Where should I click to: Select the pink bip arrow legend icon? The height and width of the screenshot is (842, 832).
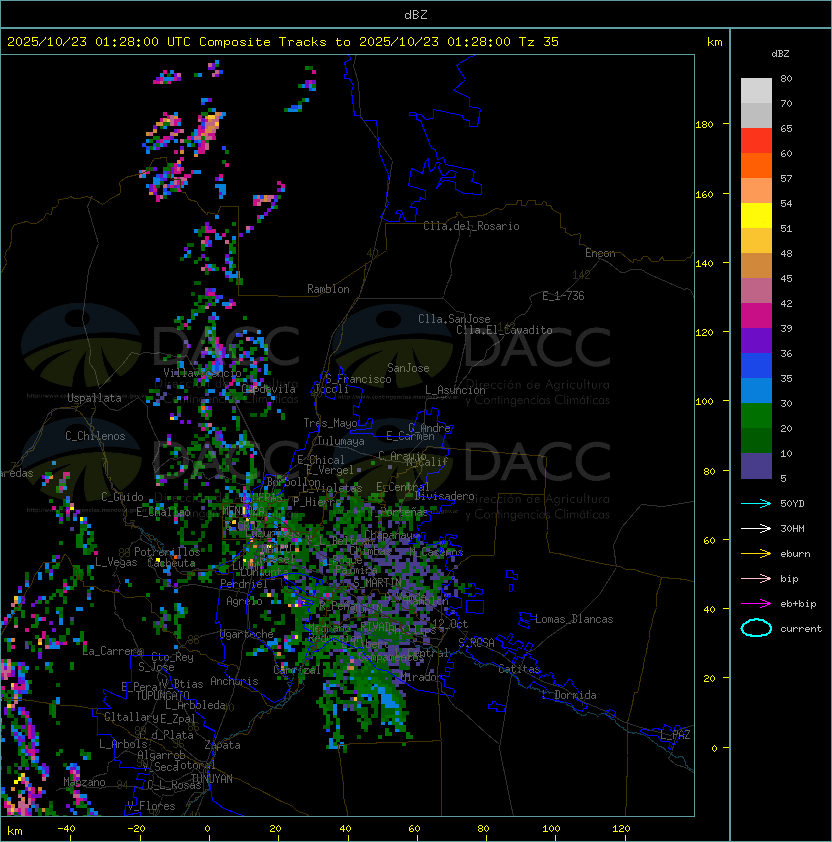point(756,578)
